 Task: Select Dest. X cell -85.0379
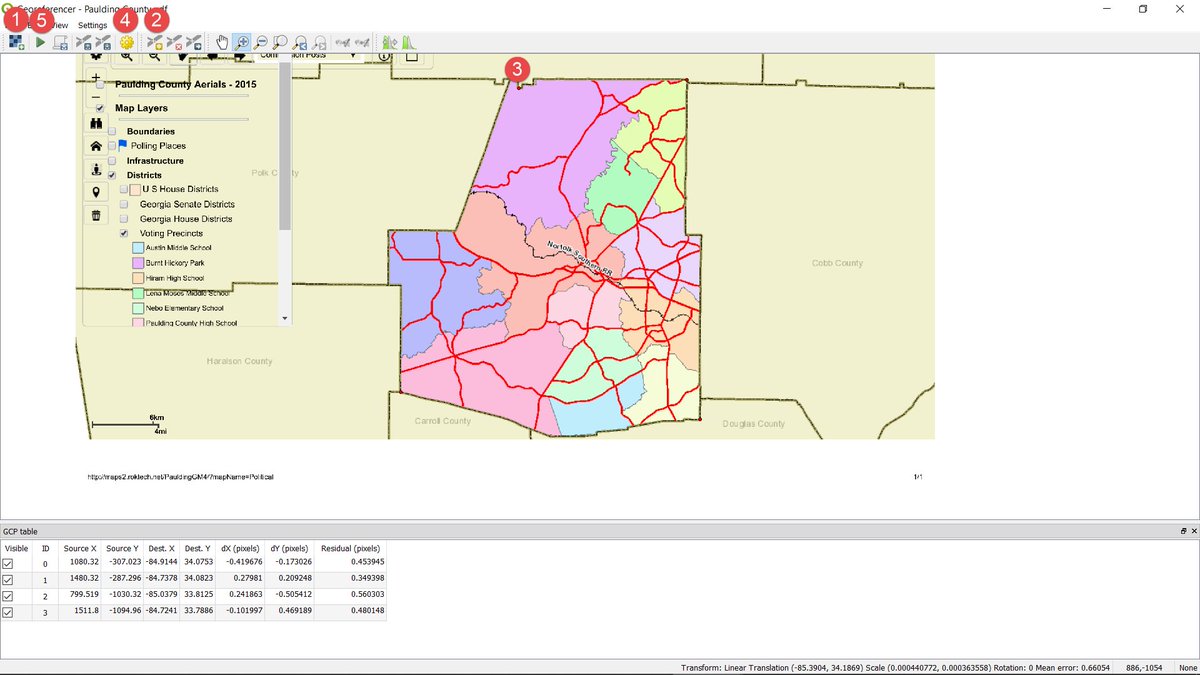162,595
